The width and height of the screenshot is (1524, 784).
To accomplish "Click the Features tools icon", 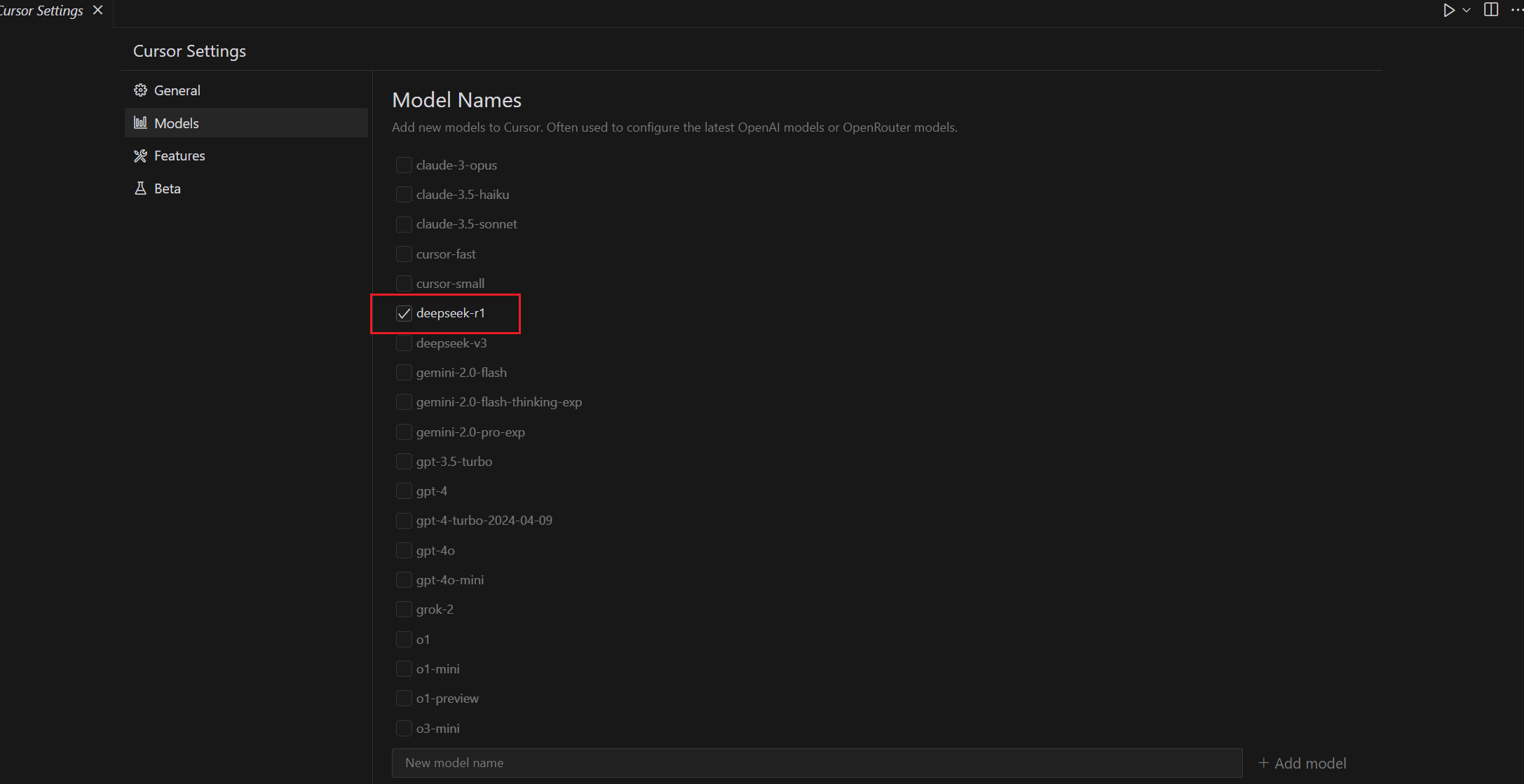I will point(140,156).
